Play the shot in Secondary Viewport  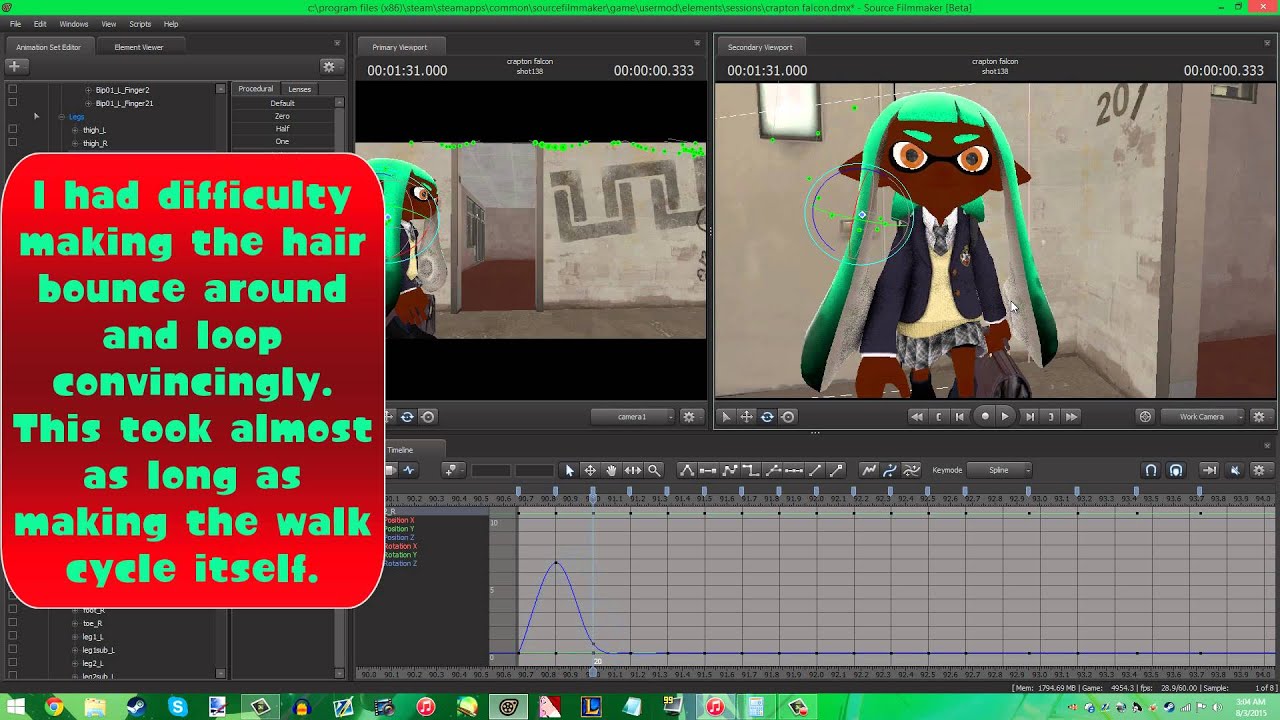coord(1006,417)
